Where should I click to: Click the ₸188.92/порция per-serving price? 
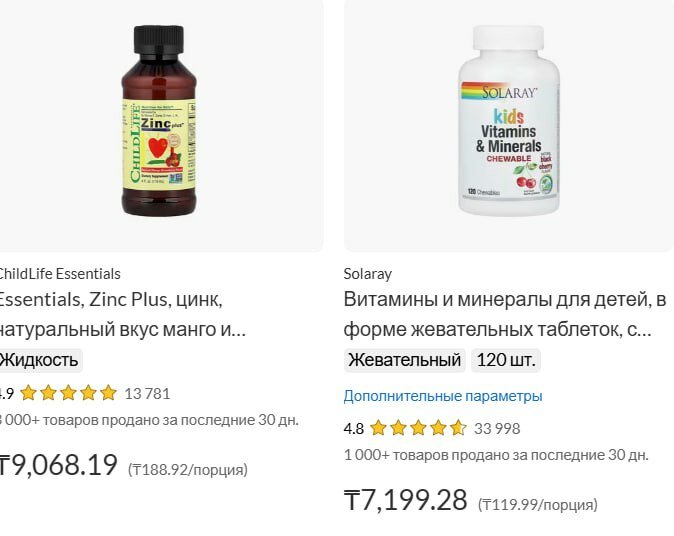click(188, 469)
